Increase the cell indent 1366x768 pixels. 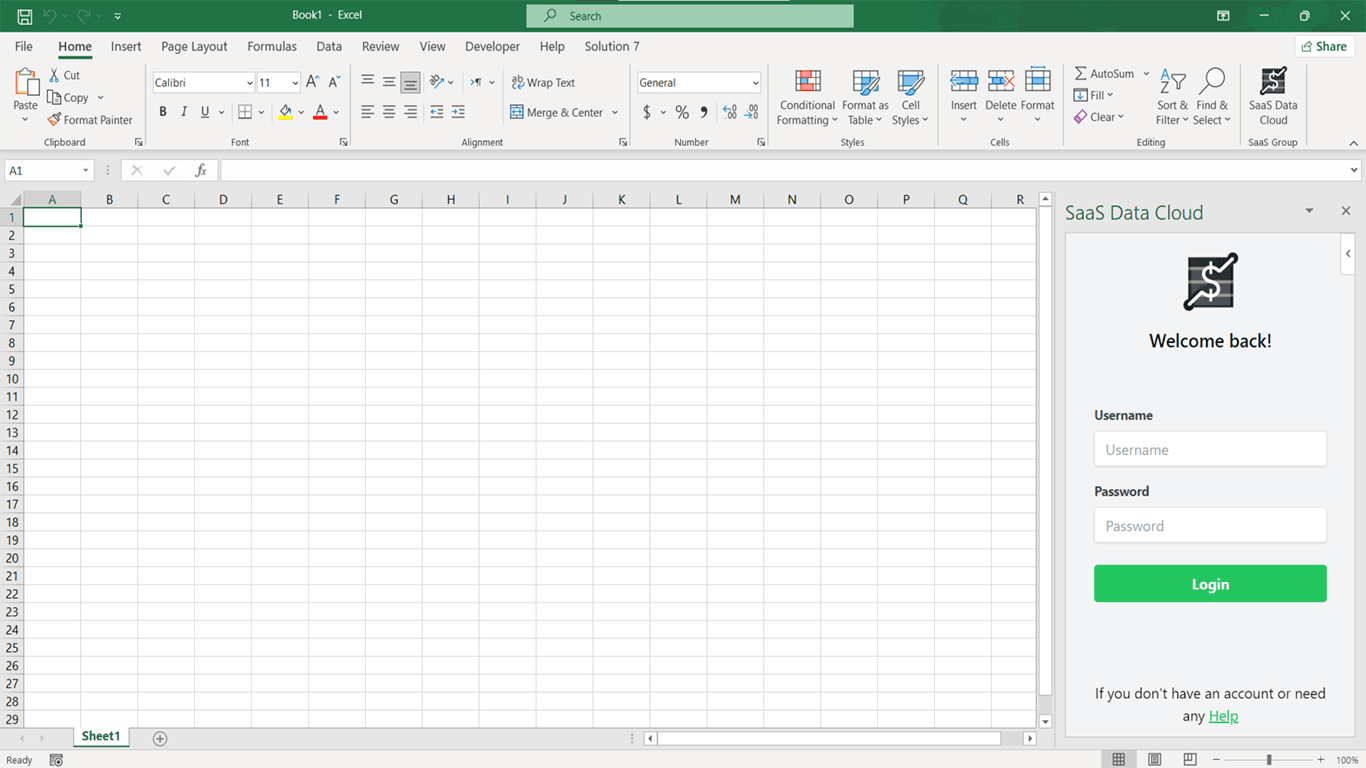[458, 112]
